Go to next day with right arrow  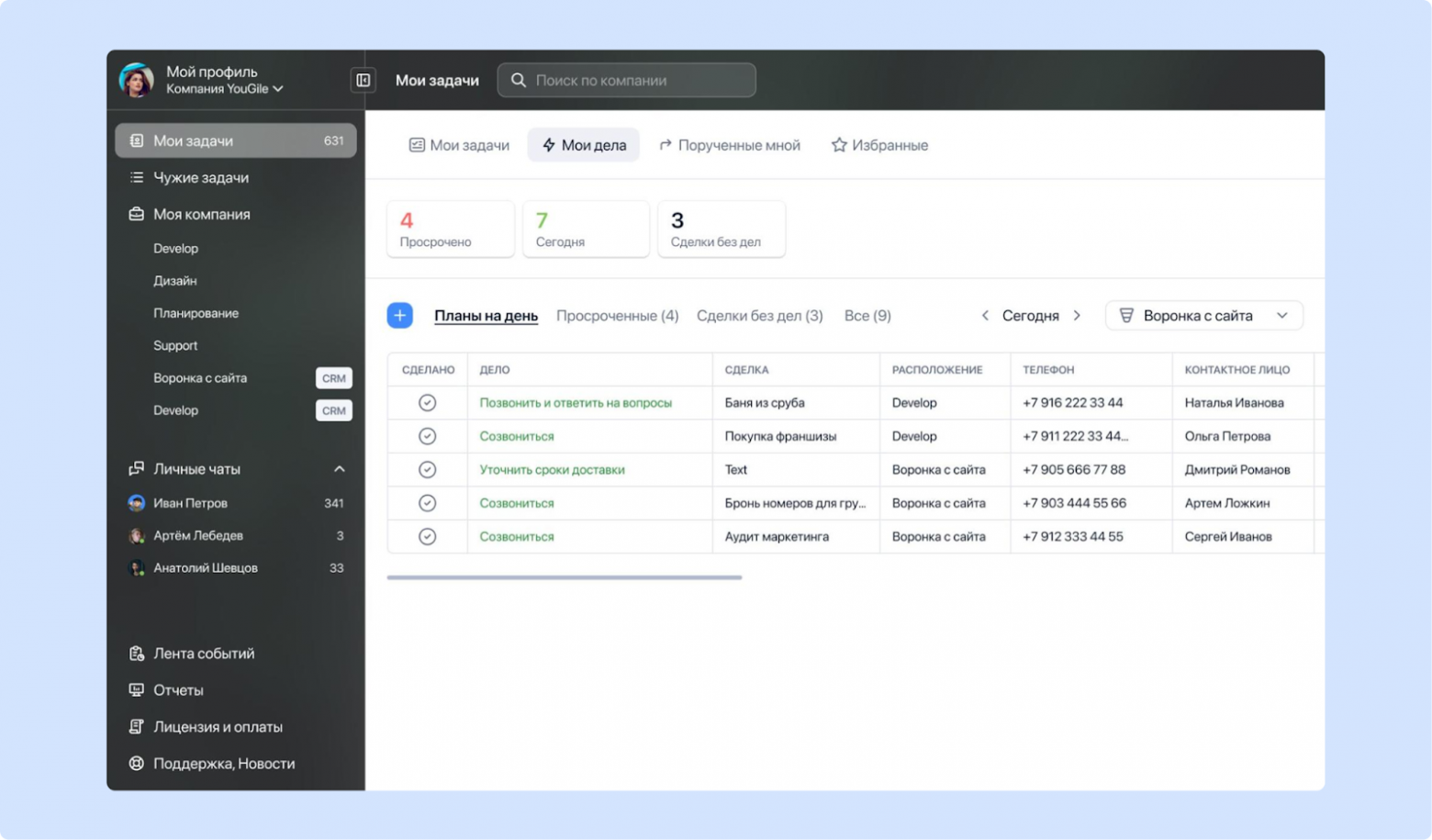[x=1077, y=315]
